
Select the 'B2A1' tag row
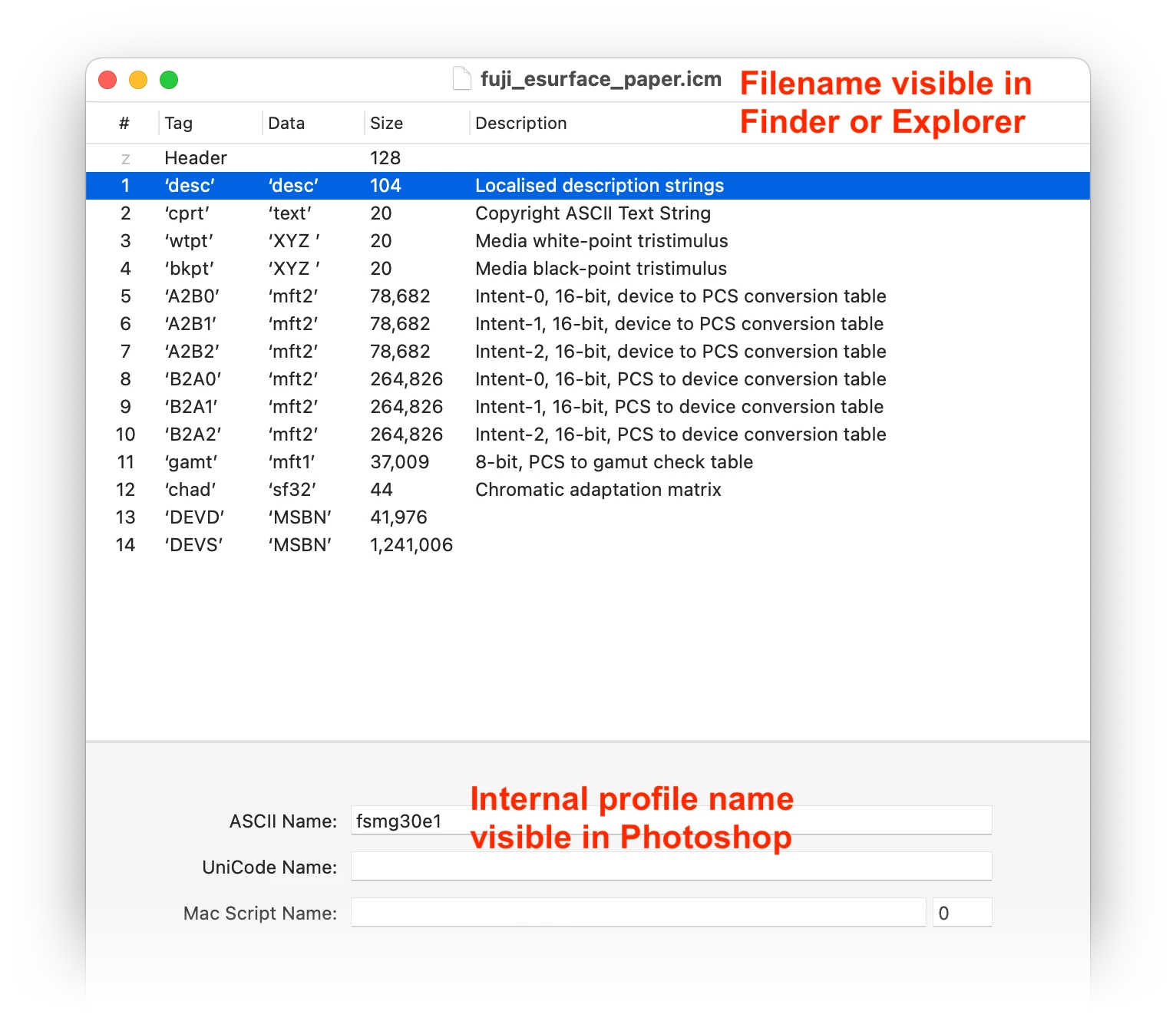pyautogui.click(x=588, y=407)
